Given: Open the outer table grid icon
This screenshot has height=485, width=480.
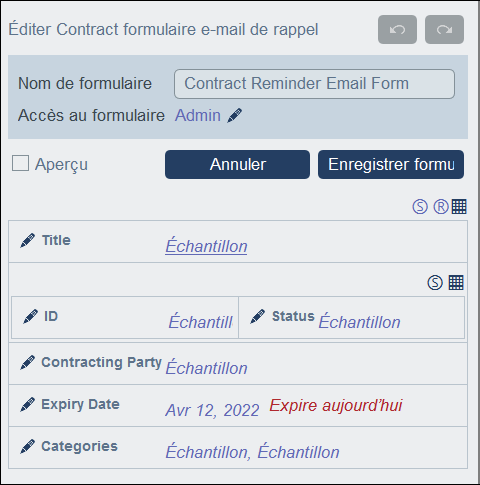Looking at the screenshot, I should 459,207.
